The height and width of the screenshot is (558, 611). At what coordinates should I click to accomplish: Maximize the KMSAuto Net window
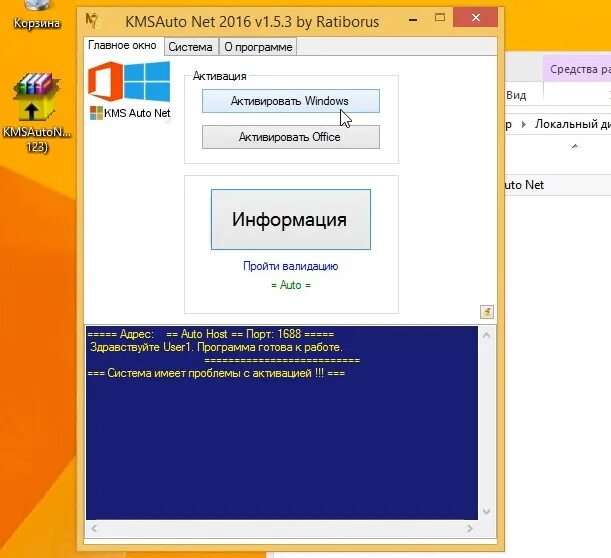[440, 18]
